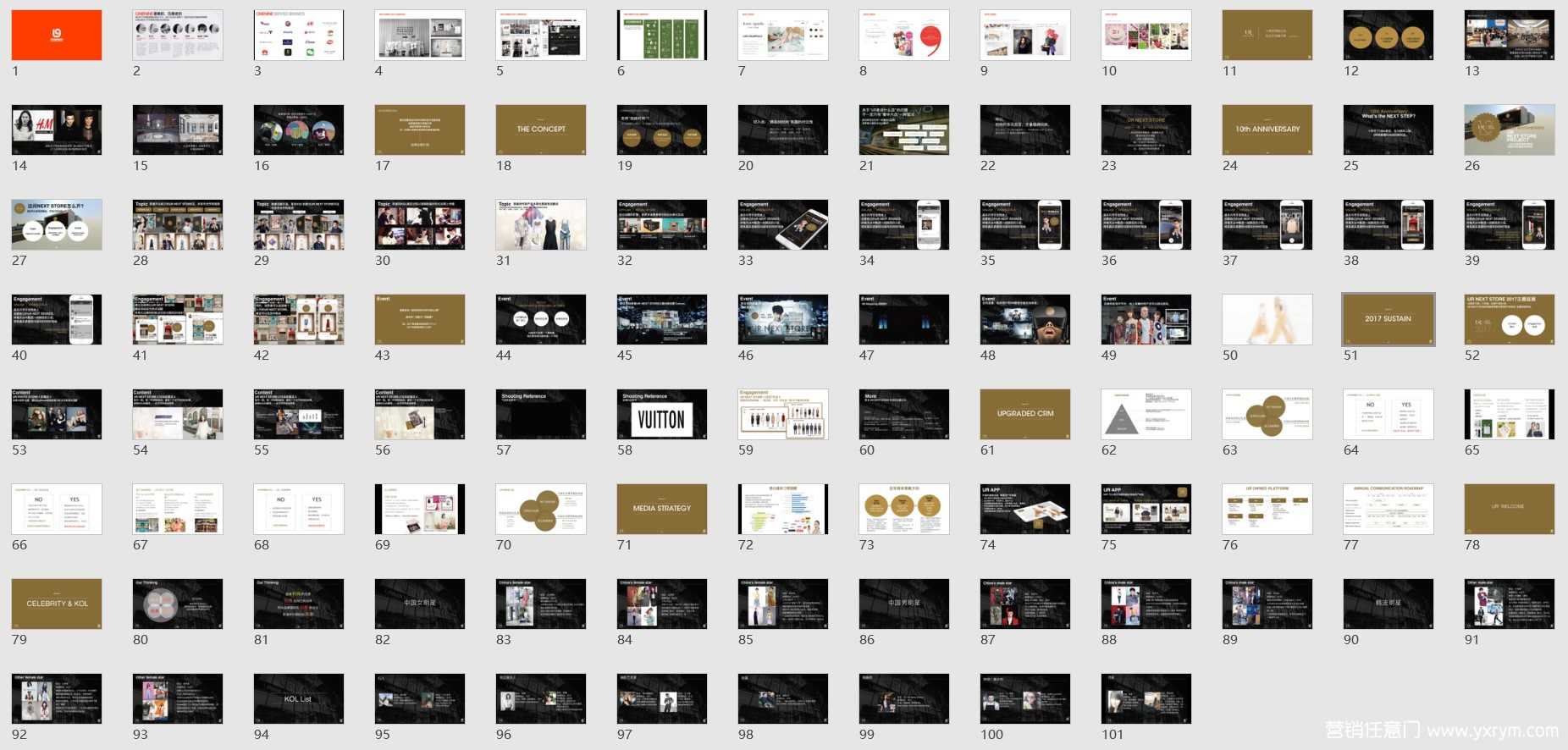Select Topic slide 28
The height and width of the screenshot is (750, 1568).
178,224
